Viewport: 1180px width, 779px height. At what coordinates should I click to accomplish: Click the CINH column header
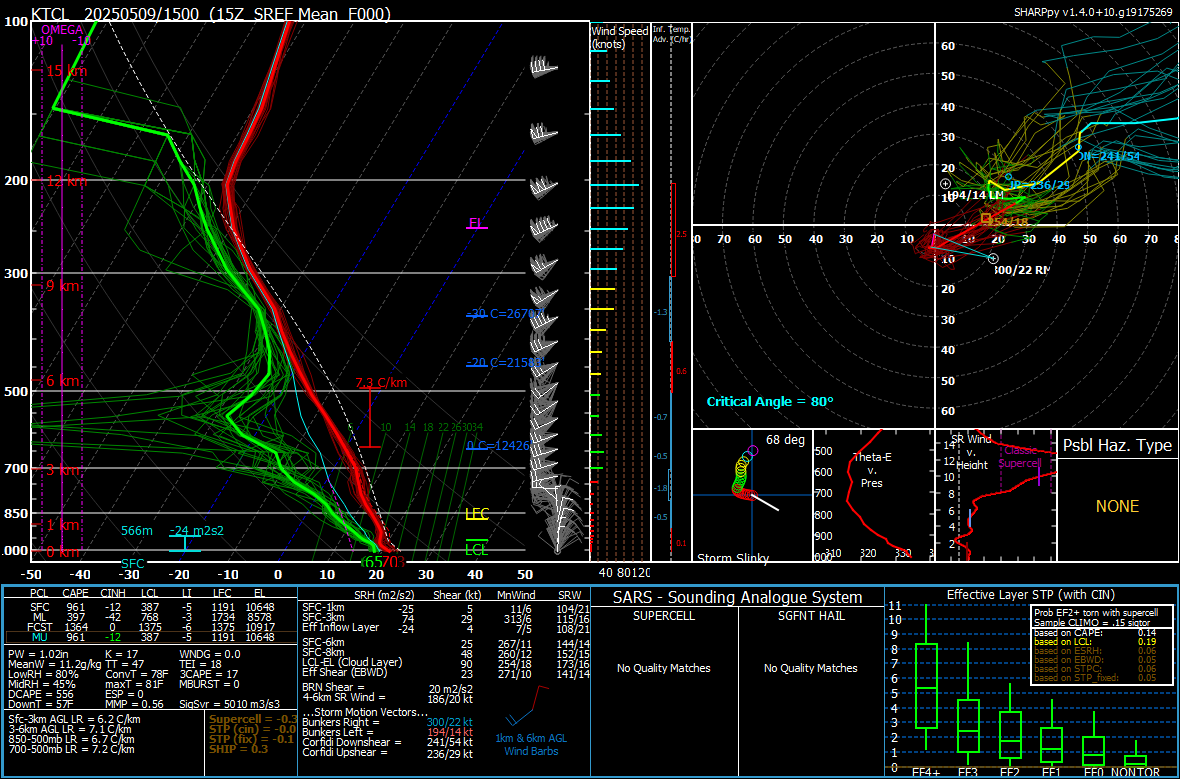pos(113,594)
